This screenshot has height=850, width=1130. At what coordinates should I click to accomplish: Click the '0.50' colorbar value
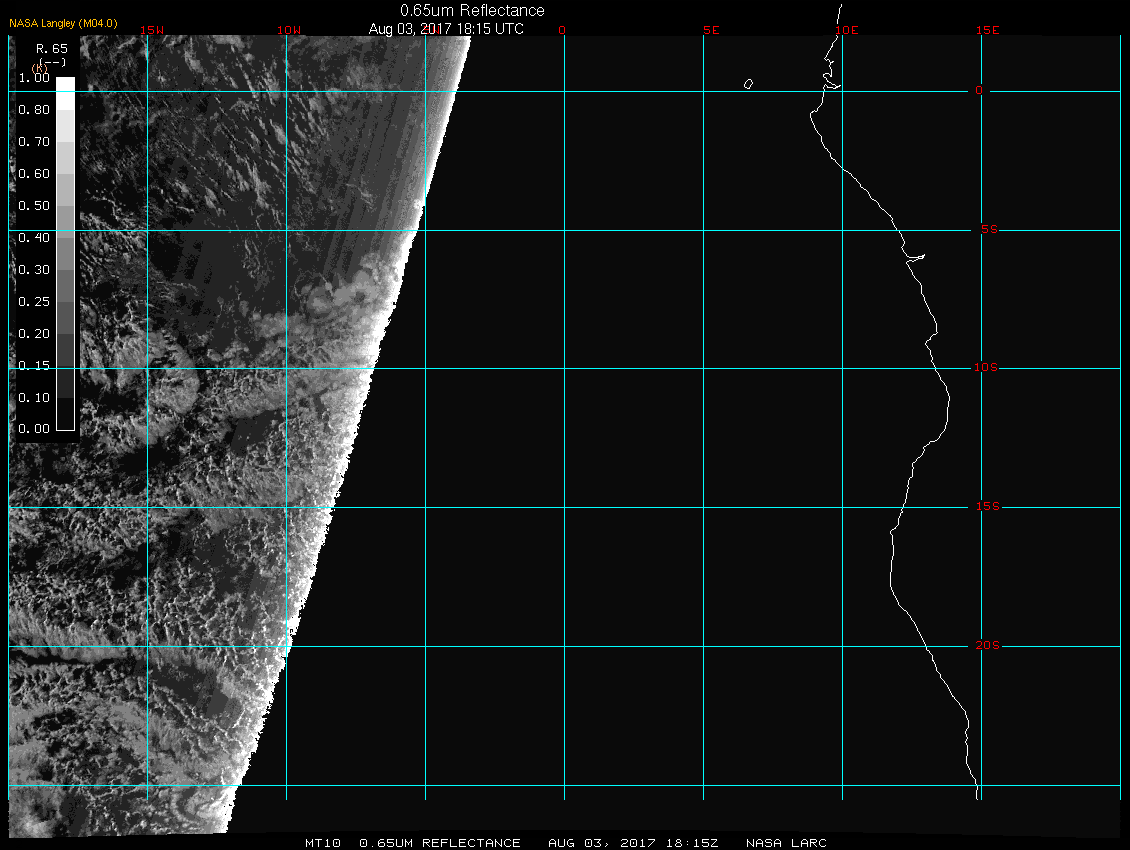[34, 205]
